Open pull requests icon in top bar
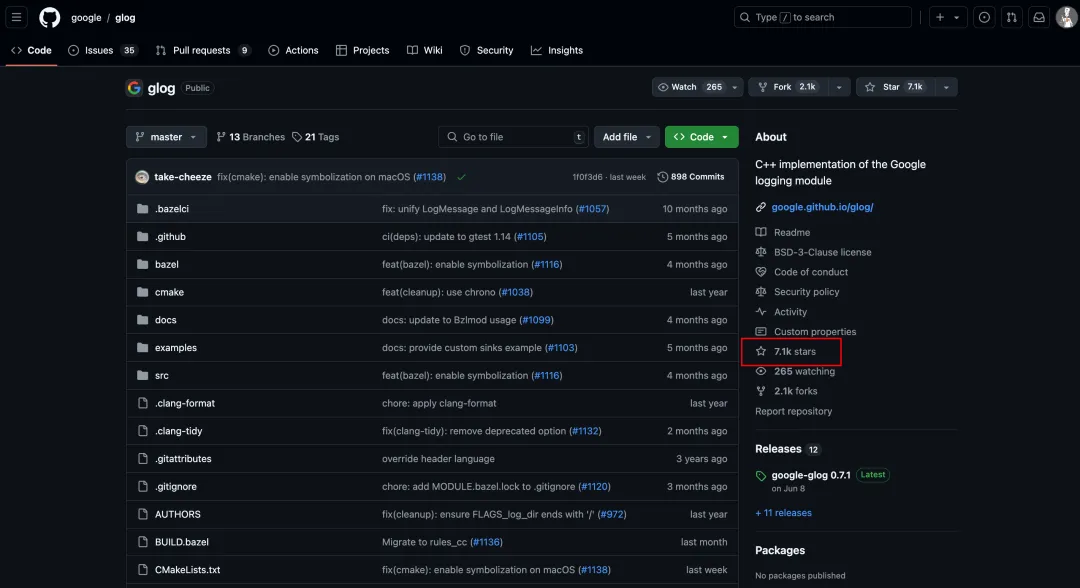Image resolution: width=1080 pixels, height=588 pixels. click(1011, 17)
